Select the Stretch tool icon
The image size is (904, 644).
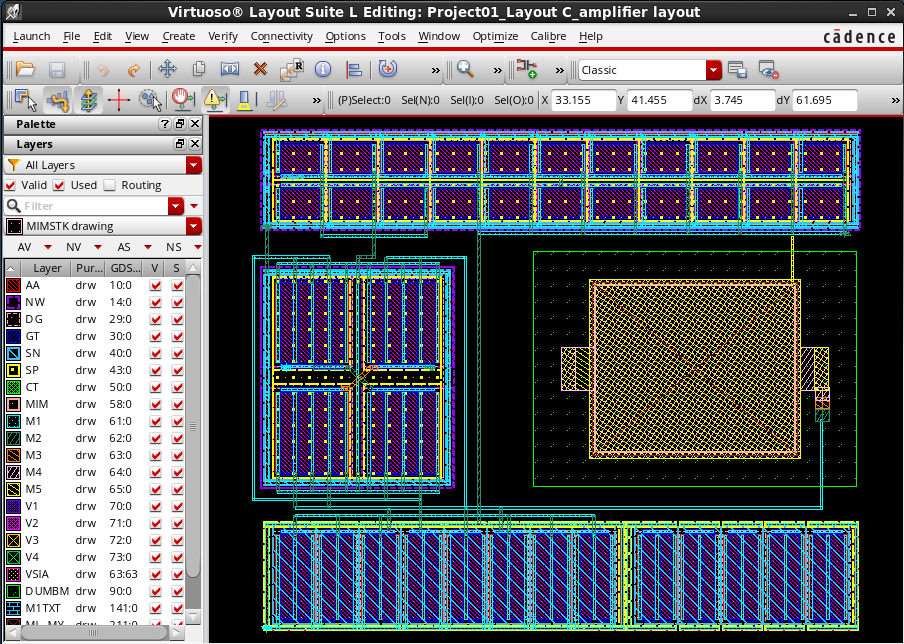point(229,70)
